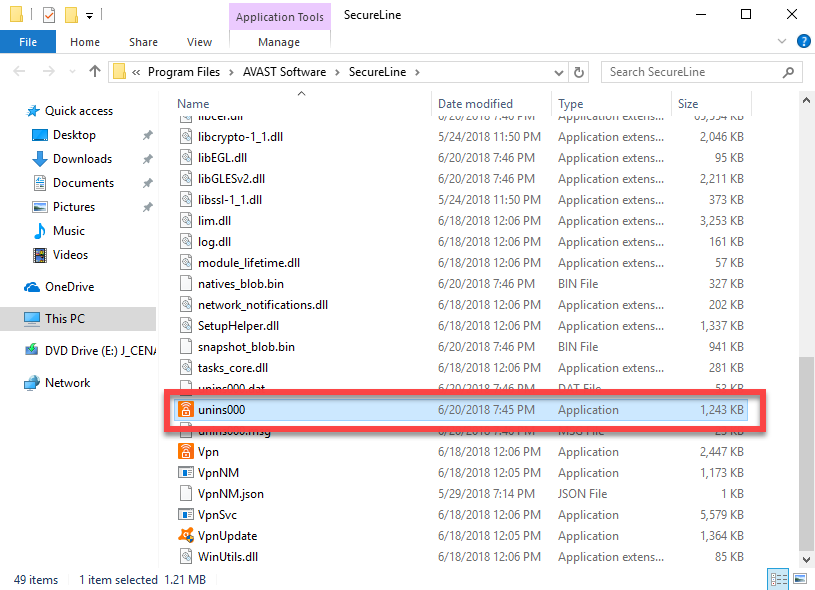Image resolution: width=815 pixels, height=590 pixels.
Task: Open the Manage ribbon tab
Action: [x=278, y=42]
